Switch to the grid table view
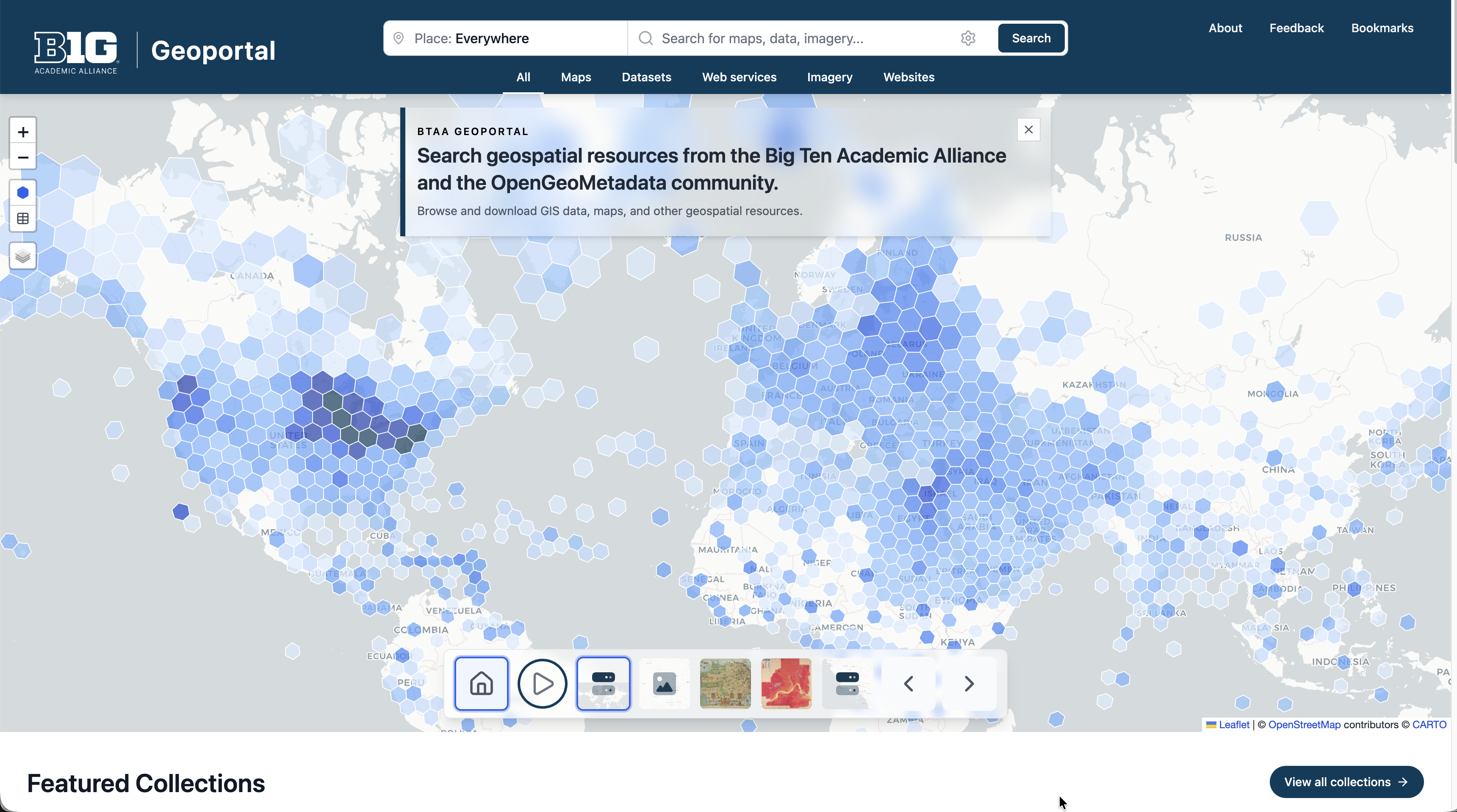1457x812 pixels. pyautogui.click(x=22, y=219)
